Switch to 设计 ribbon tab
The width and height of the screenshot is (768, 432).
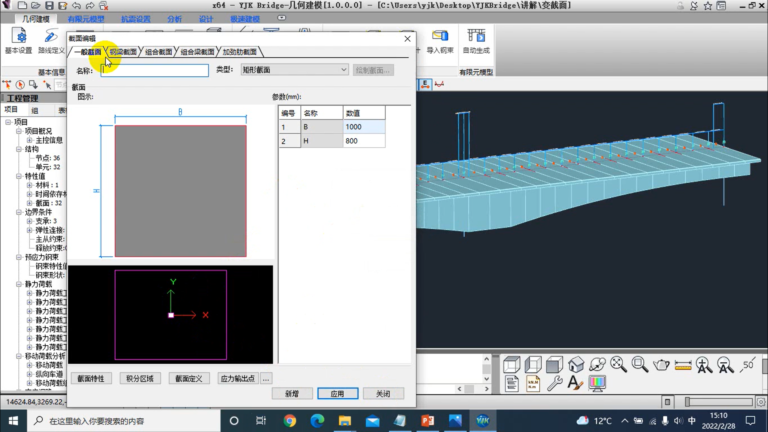206,19
